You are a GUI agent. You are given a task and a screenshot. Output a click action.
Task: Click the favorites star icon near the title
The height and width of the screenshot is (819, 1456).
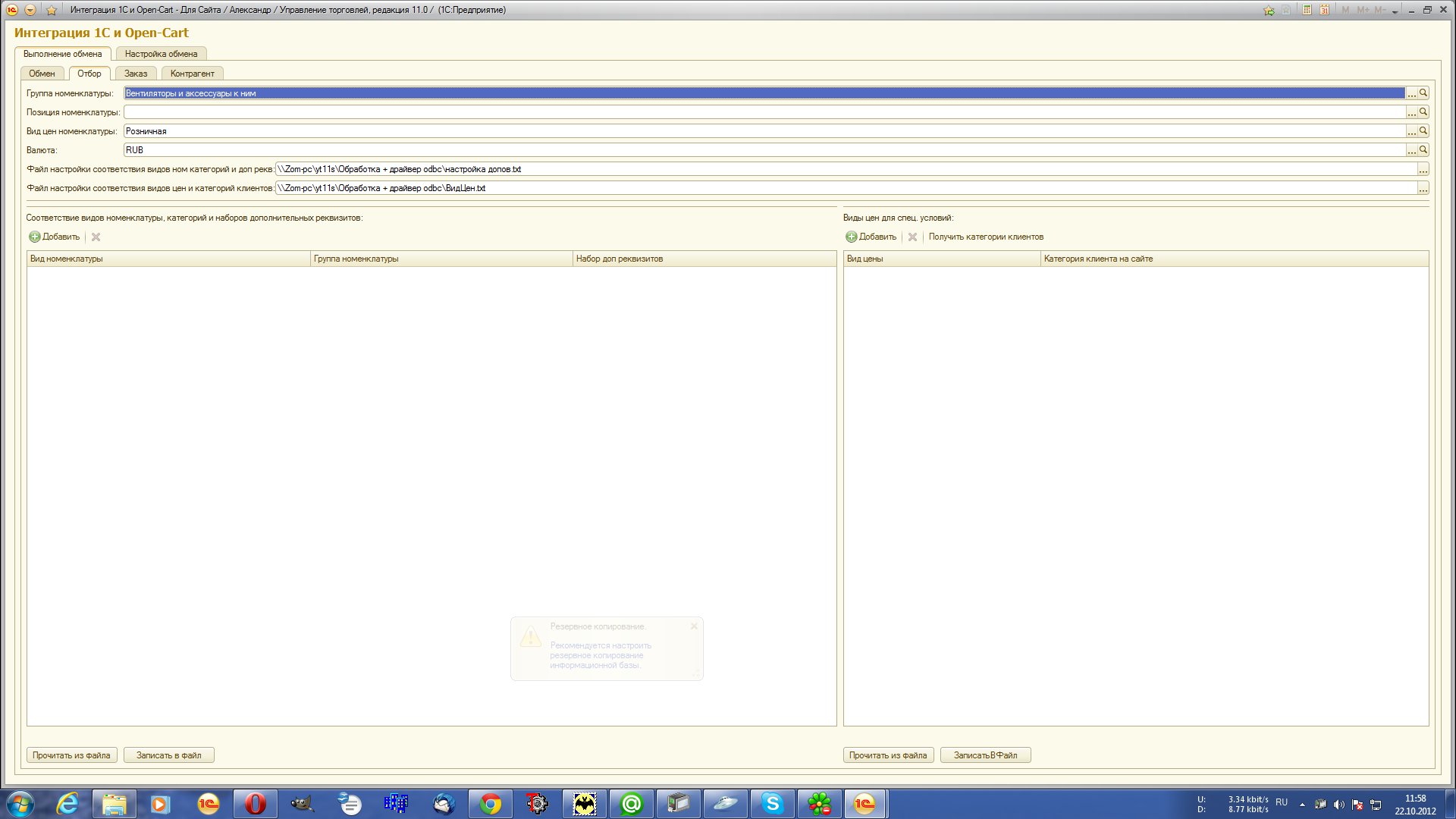[52, 10]
